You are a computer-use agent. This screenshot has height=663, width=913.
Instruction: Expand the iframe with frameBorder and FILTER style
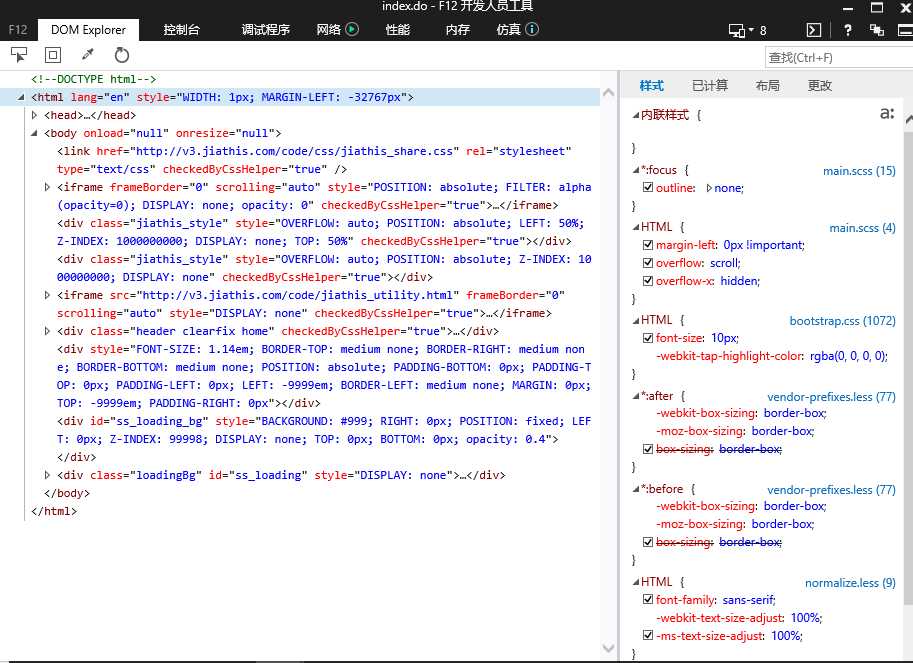pos(47,187)
